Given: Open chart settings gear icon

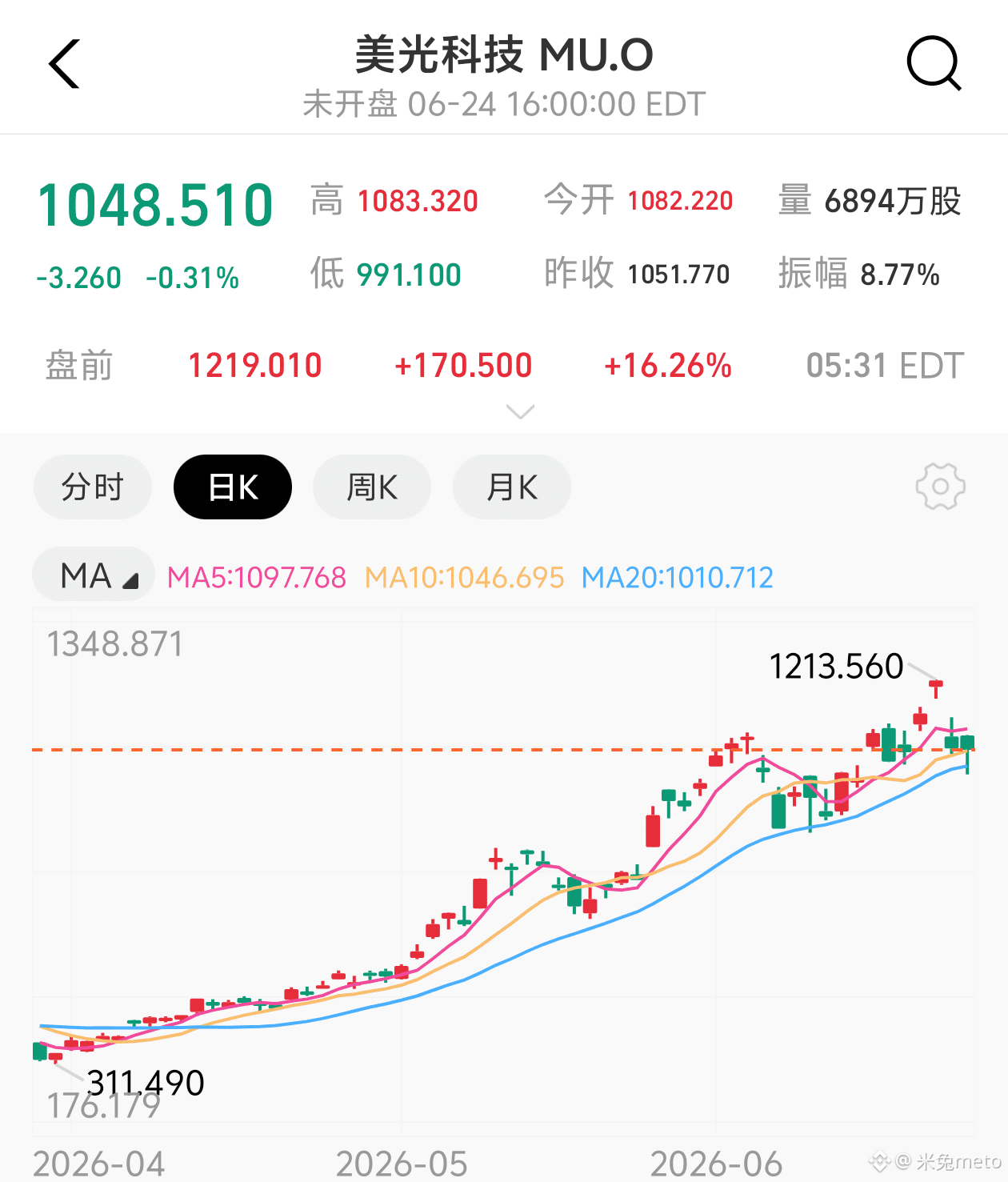Looking at the screenshot, I should tap(940, 487).
